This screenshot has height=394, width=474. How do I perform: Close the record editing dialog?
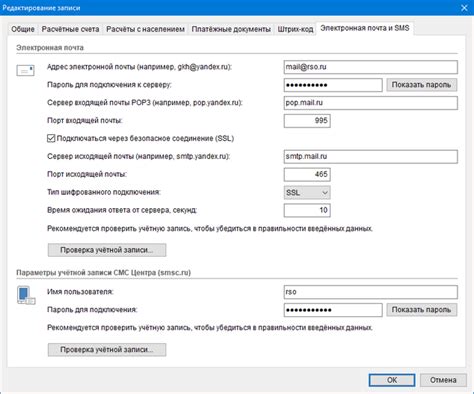464,8
